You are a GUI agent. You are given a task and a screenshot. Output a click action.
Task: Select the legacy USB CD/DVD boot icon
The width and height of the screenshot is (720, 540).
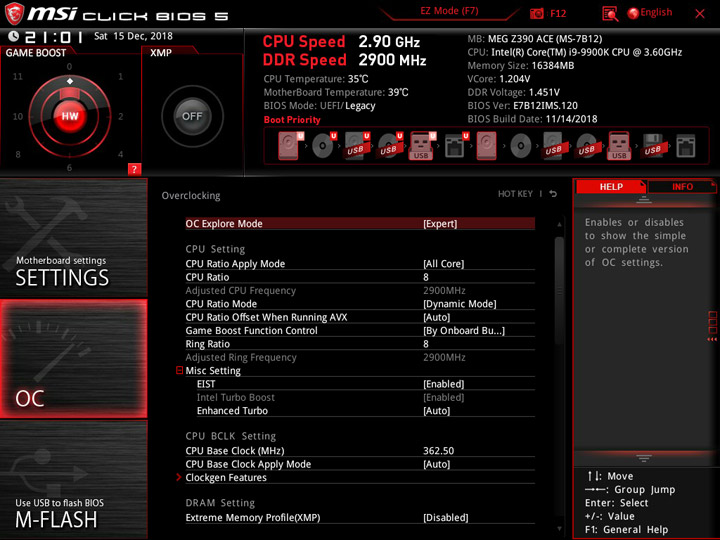(x=587, y=146)
